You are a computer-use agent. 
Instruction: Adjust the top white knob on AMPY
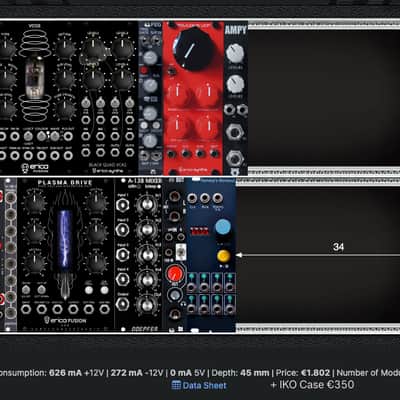click(235, 53)
